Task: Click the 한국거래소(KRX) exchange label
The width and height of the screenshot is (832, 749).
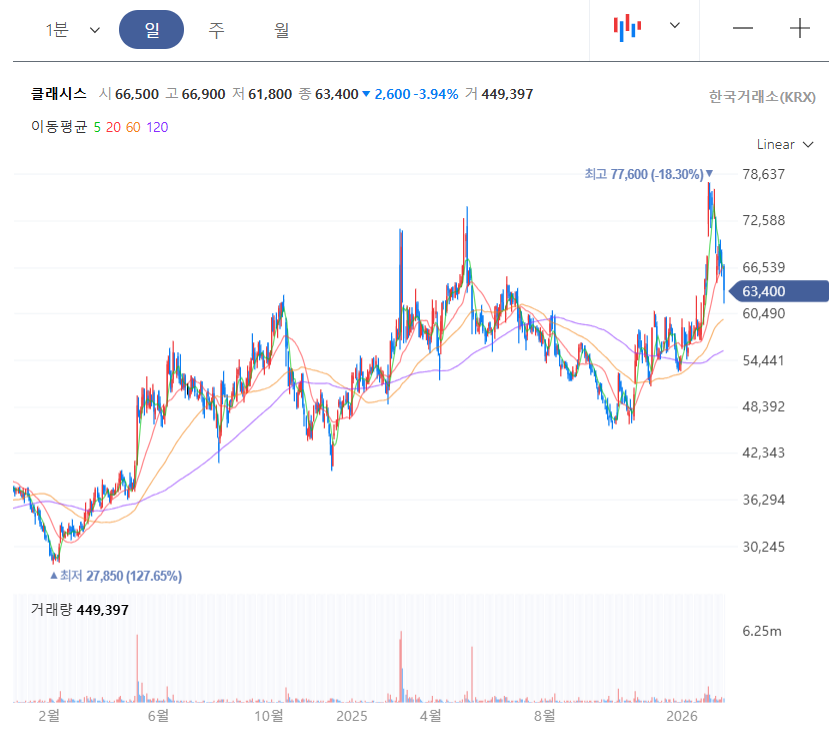Action: tap(762, 97)
